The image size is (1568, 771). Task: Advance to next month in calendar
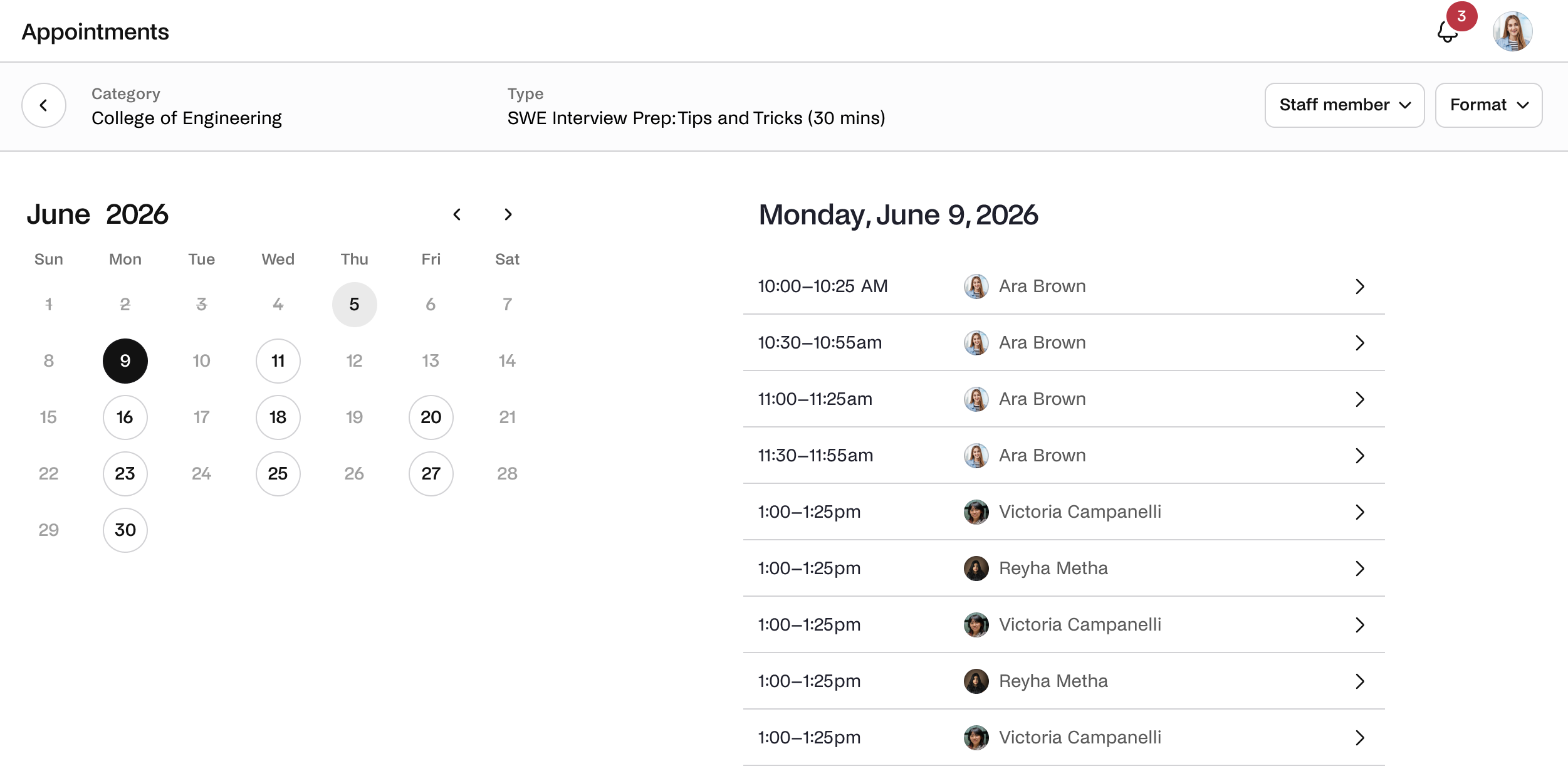508,214
